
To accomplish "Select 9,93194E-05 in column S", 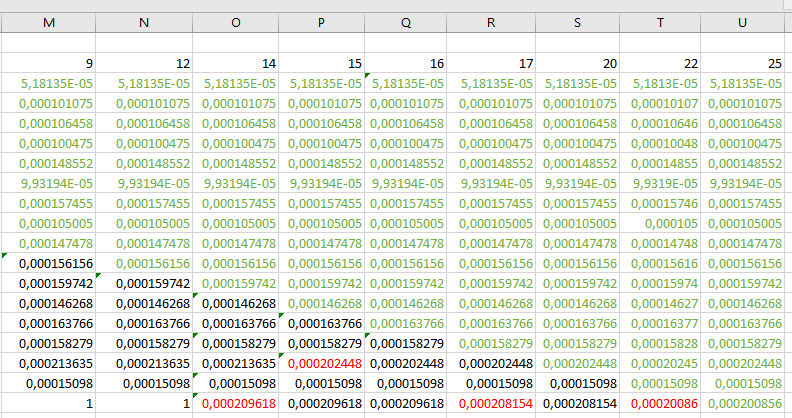I will 577,183.
